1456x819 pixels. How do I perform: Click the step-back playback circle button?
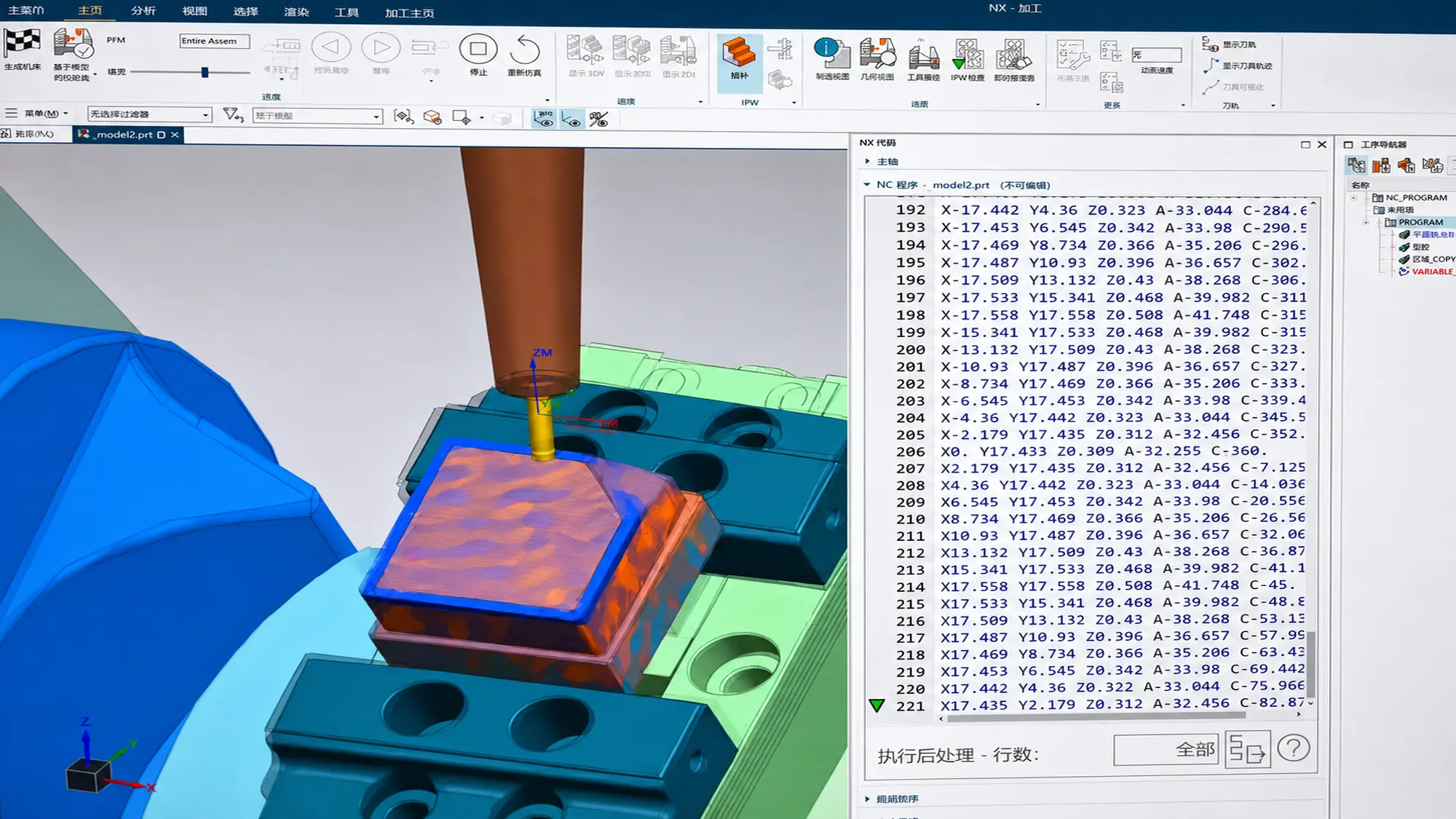click(x=331, y=47)
